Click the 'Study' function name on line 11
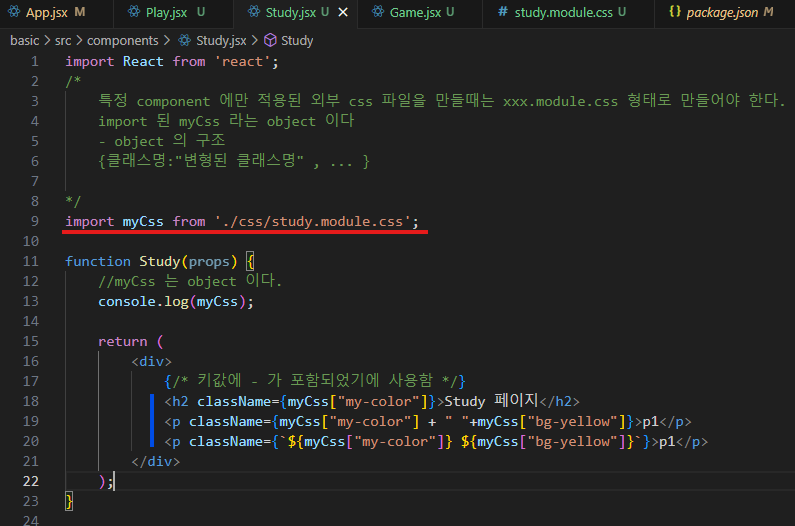795x526 pixels. coord(160,262)
